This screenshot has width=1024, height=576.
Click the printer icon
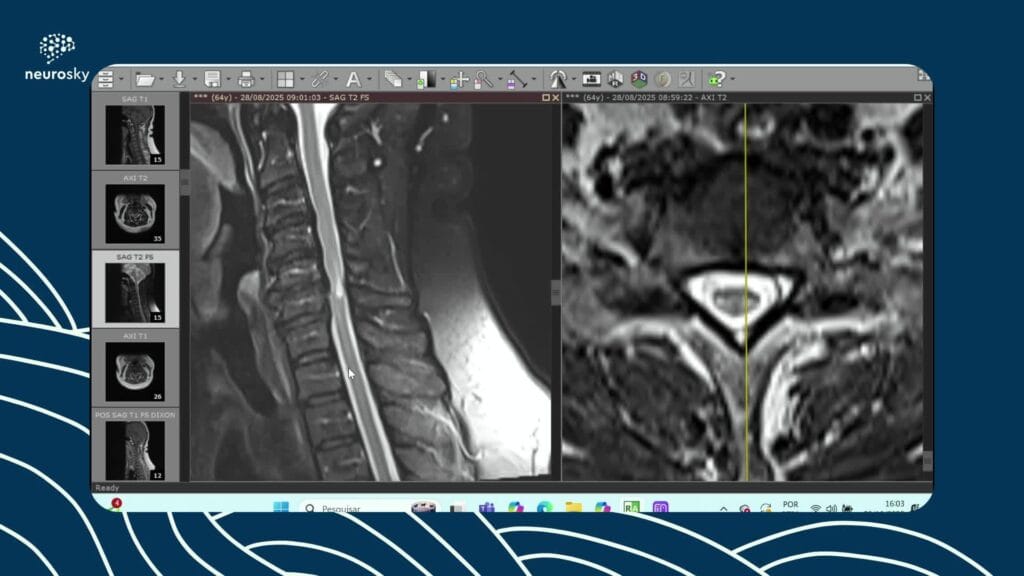246,79
